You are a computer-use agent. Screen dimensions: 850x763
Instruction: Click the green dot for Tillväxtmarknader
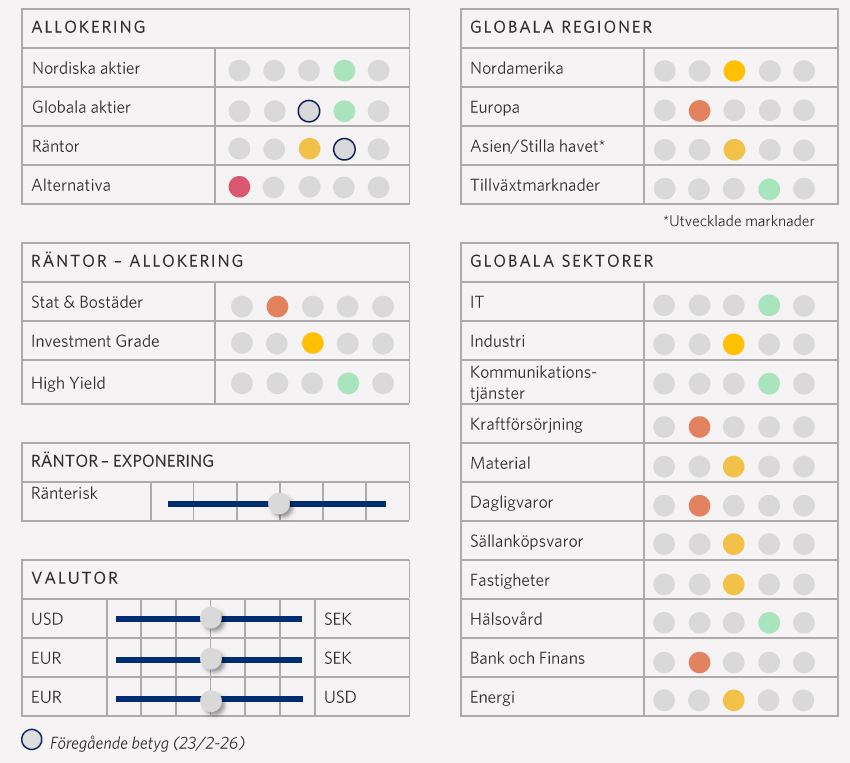click(769, 188)
